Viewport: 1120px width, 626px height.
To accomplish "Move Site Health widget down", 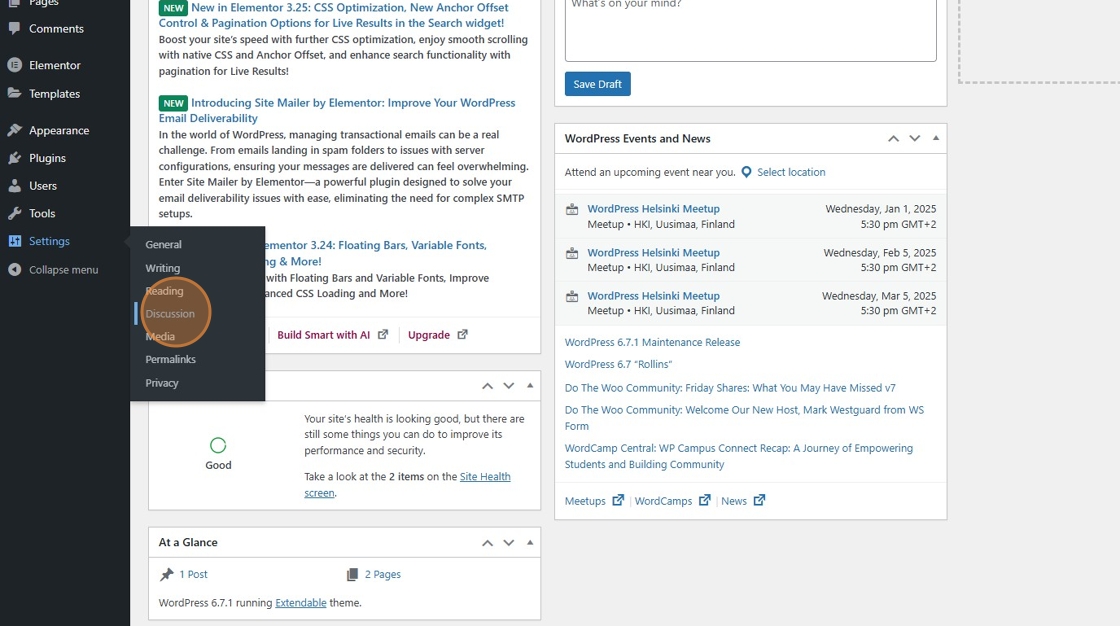I will (509, 386).
